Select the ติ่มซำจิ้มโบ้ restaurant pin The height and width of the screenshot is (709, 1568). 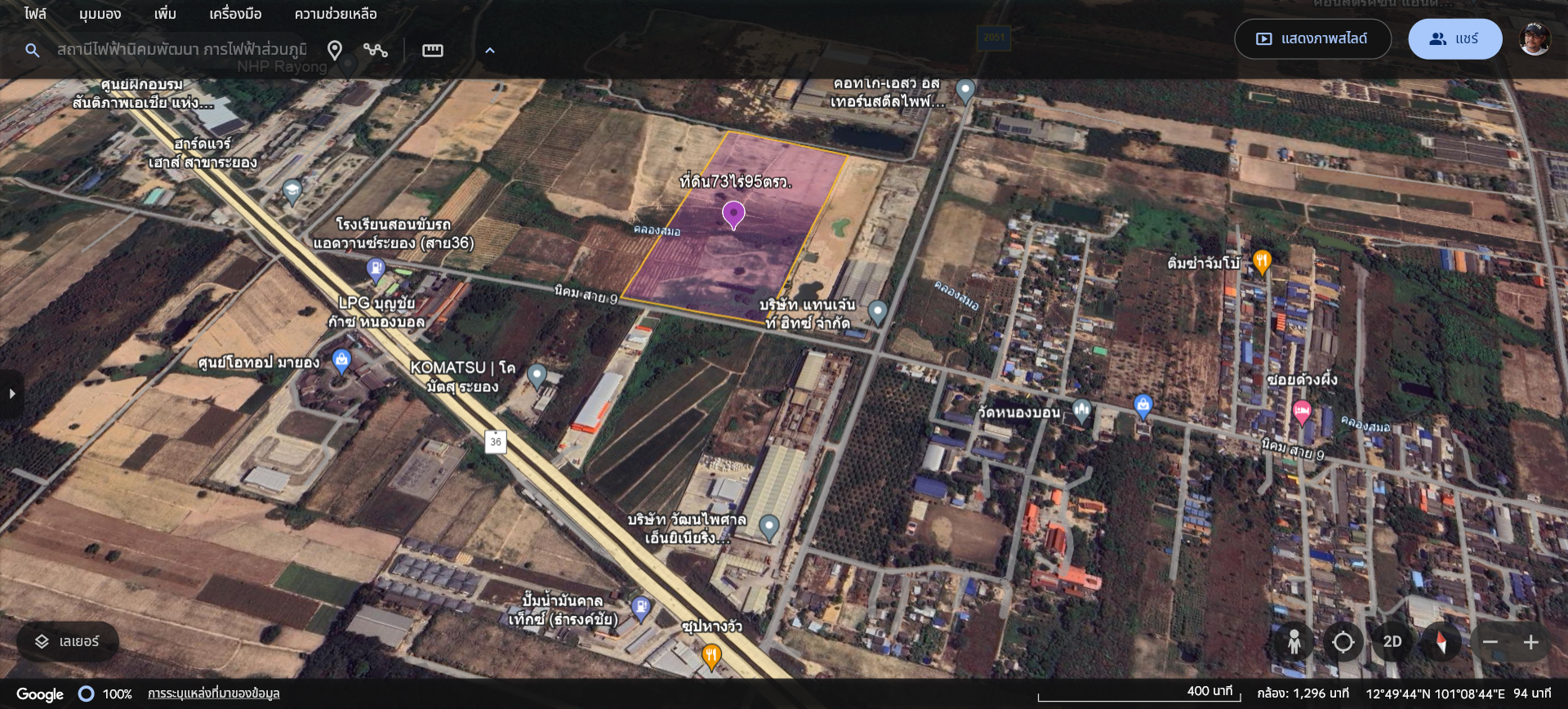(1263, 262)
